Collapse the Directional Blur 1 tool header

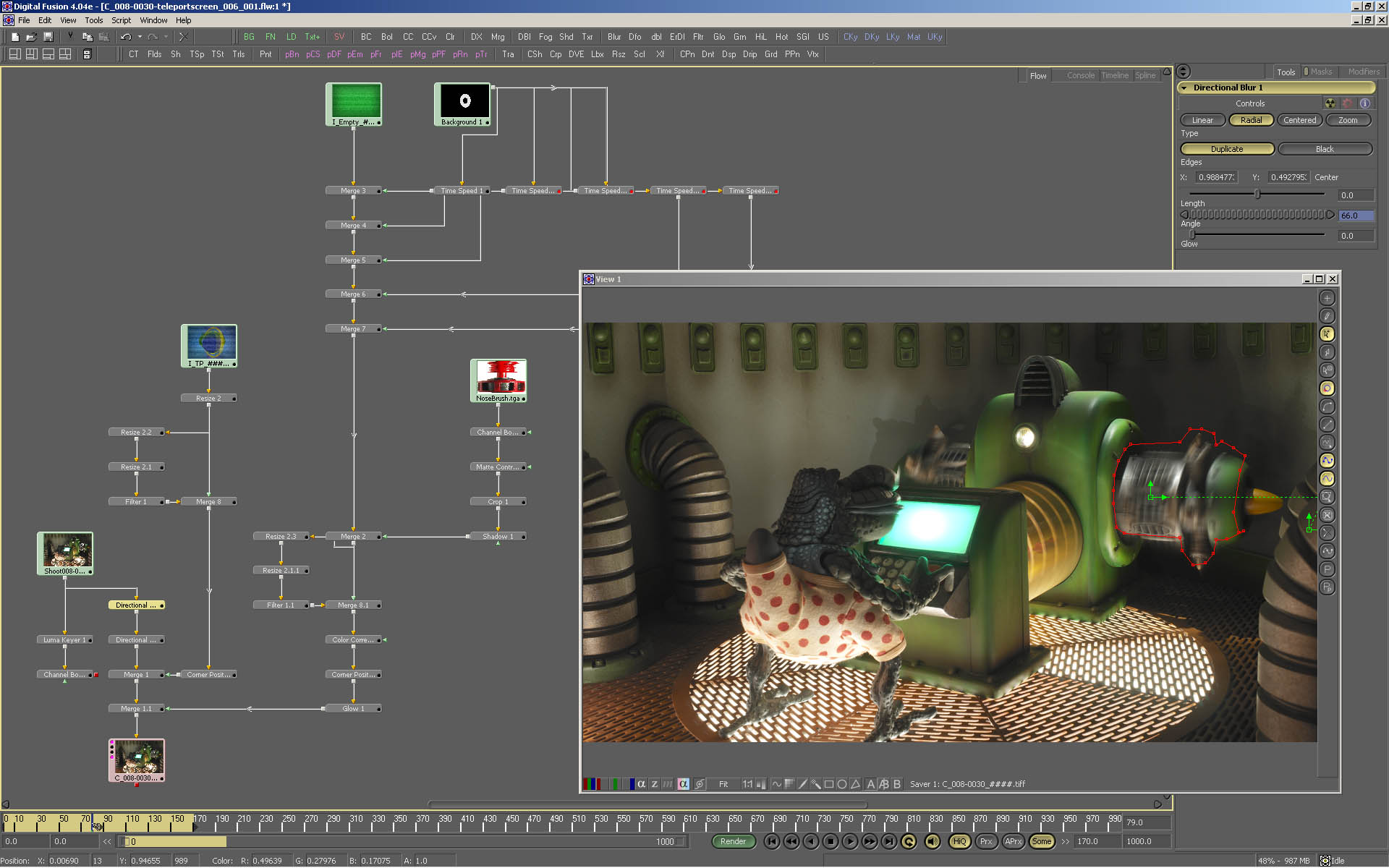pos(1184,88)
